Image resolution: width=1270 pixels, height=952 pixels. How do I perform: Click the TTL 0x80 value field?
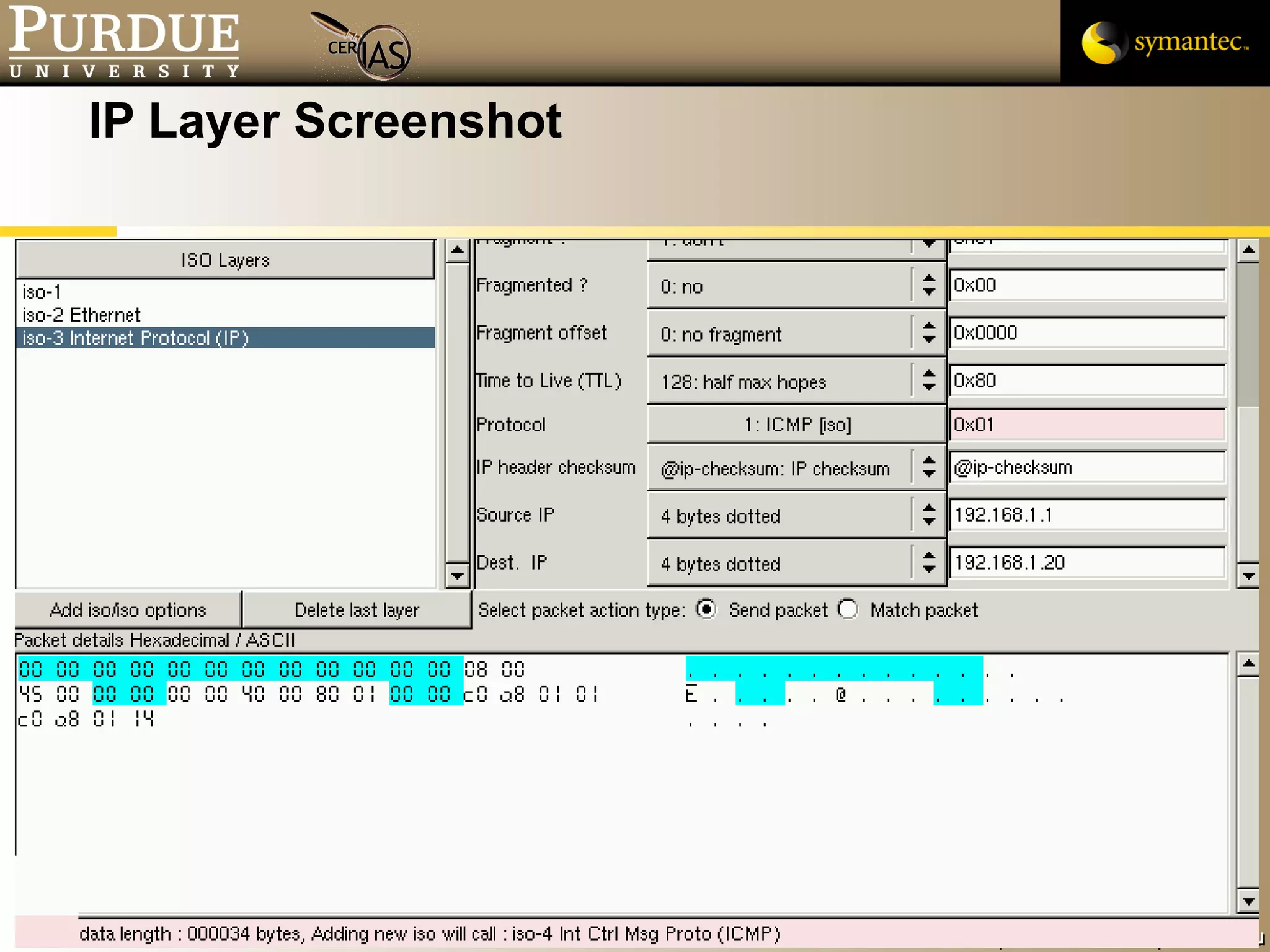coord(1088,381)
